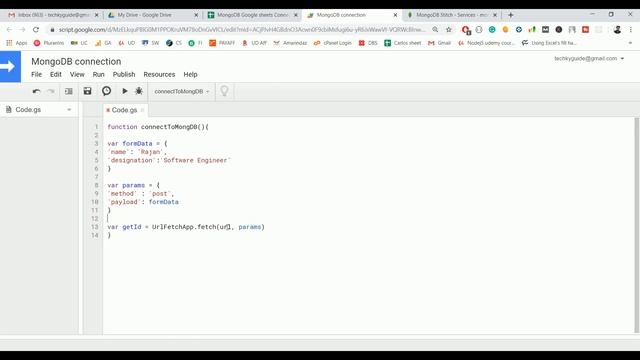Click the address bar URL field
Image resolution: width=640 pixels, height=360 pixels.
(x=242, y=29)
